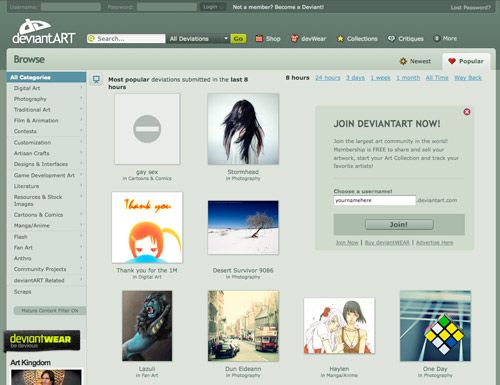Open the Manga/Anime category

point(46,226)
